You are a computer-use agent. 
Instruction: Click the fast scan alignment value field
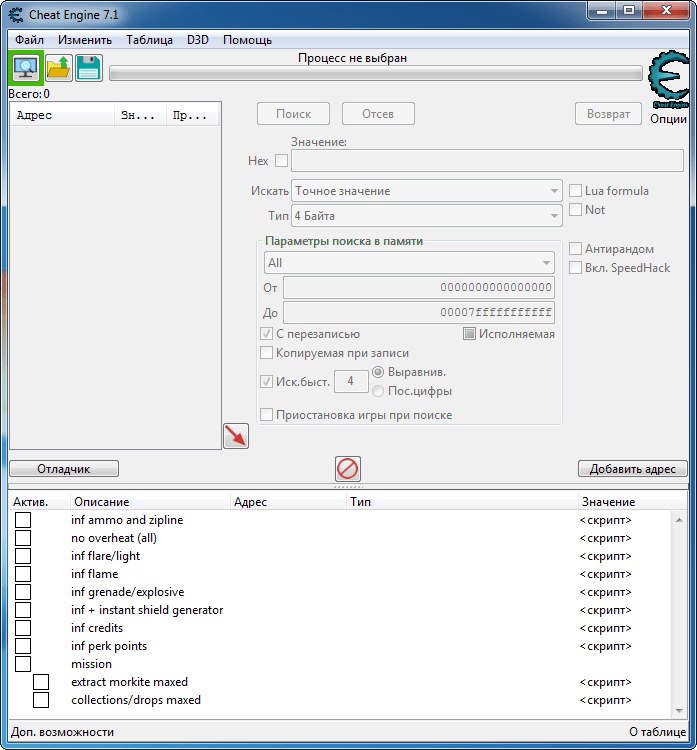pyautogui.click(x=351, y=381)
